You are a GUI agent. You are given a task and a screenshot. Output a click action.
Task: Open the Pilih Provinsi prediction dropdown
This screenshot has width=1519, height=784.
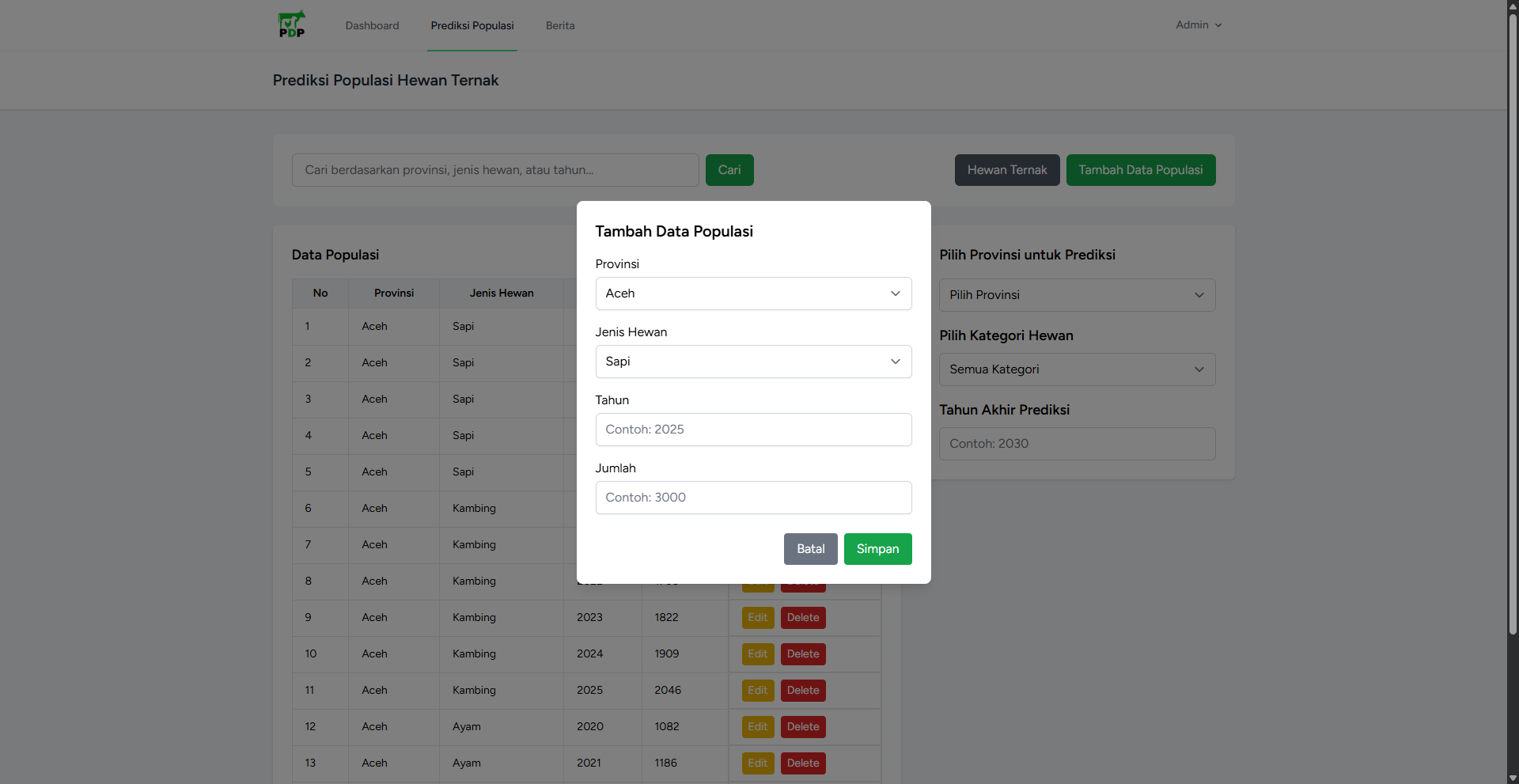pyautogui.click(x=1076, y=295)
